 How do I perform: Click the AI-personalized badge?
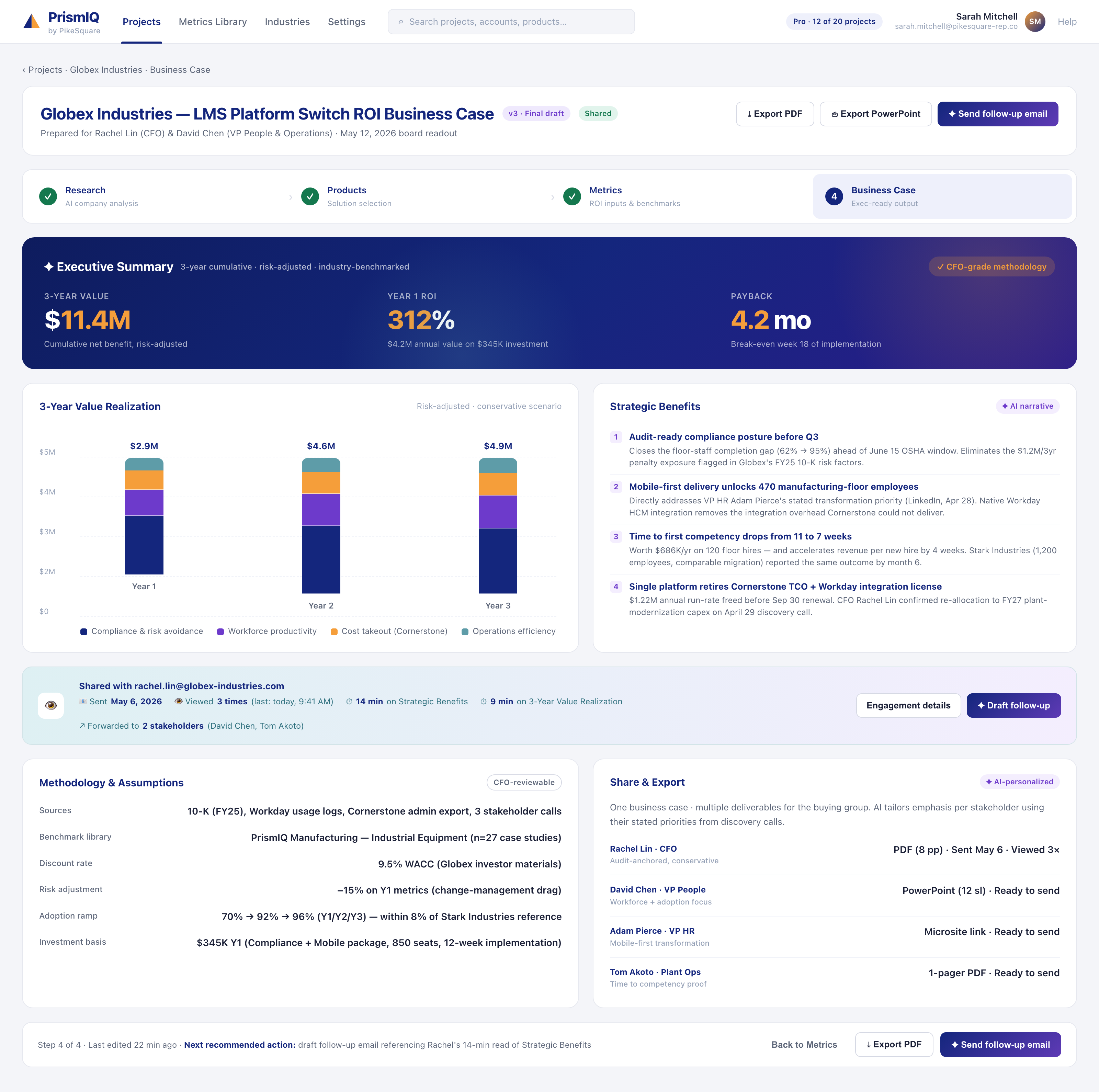point(1019,782)
